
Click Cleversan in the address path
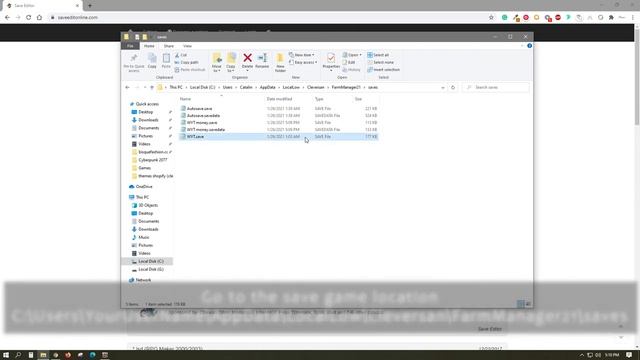point(316,87)
